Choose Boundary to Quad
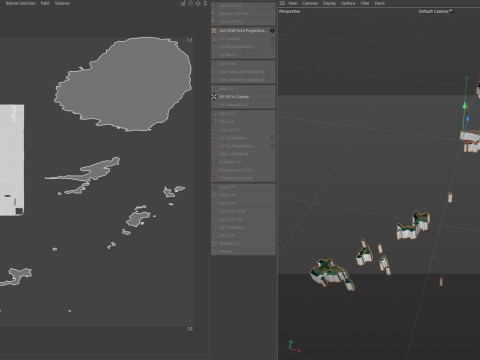Viewport: 480px width, 360px height. click(x=243, y=178)
